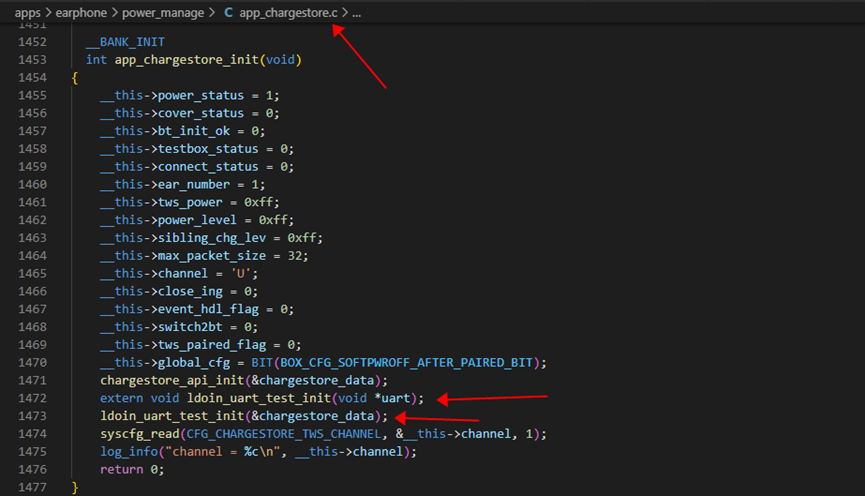Click bt_init_ok on line 1457
865x496 pixels.
[194, 131]
